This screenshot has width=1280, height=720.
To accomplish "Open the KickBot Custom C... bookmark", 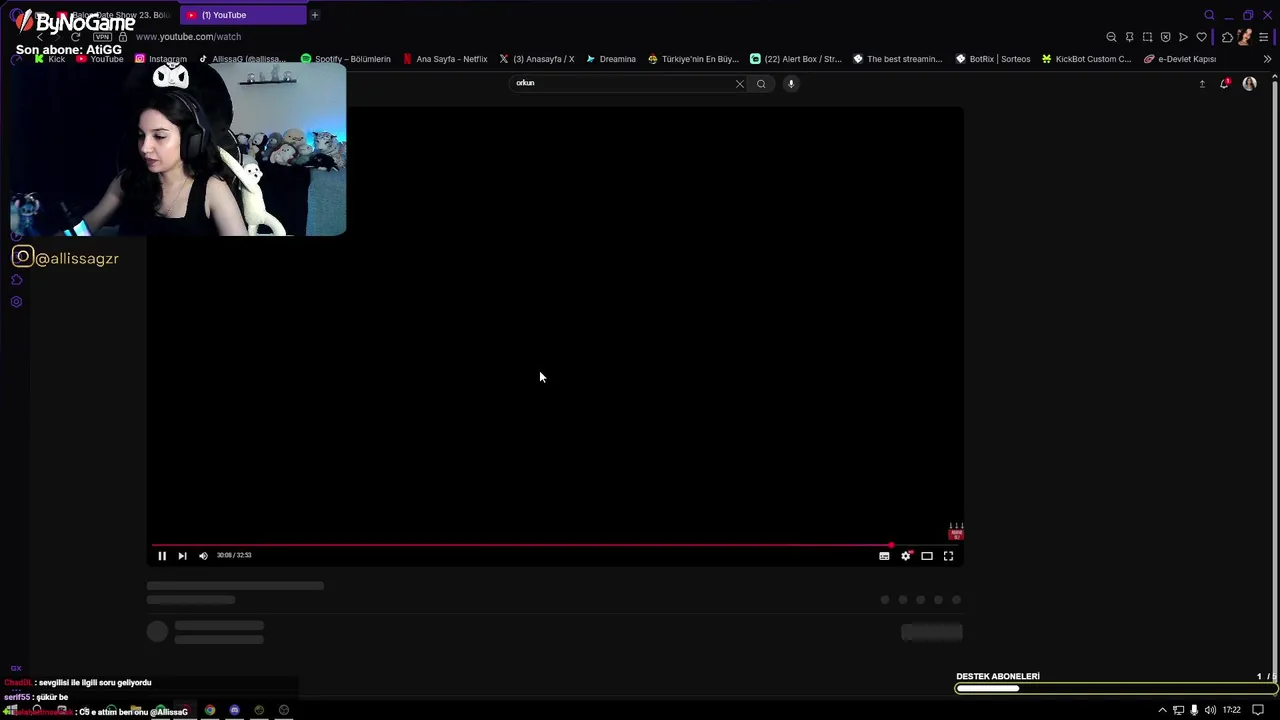I will (1087, 59).
